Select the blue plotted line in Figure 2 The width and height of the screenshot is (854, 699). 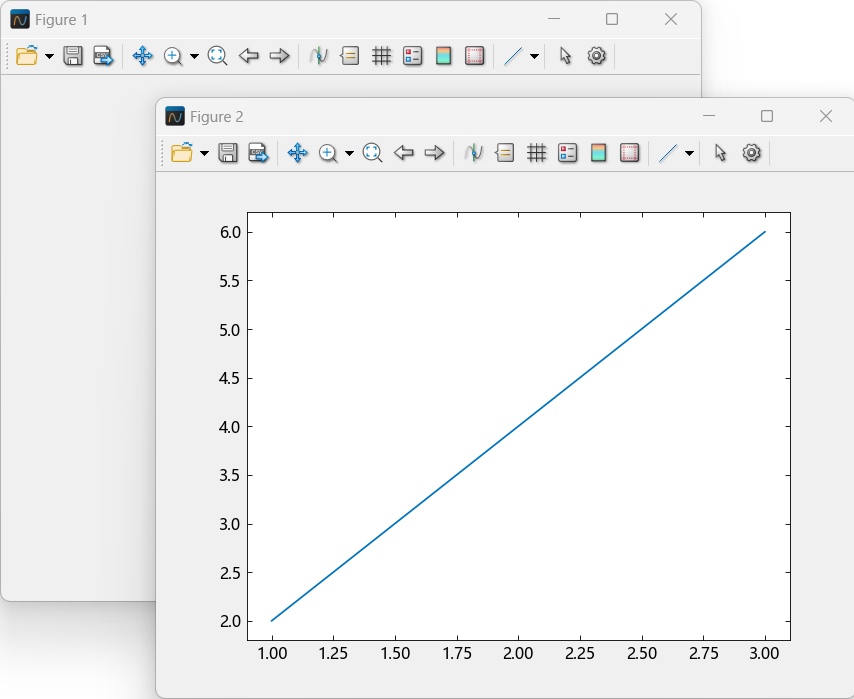(x=518, y=426)
